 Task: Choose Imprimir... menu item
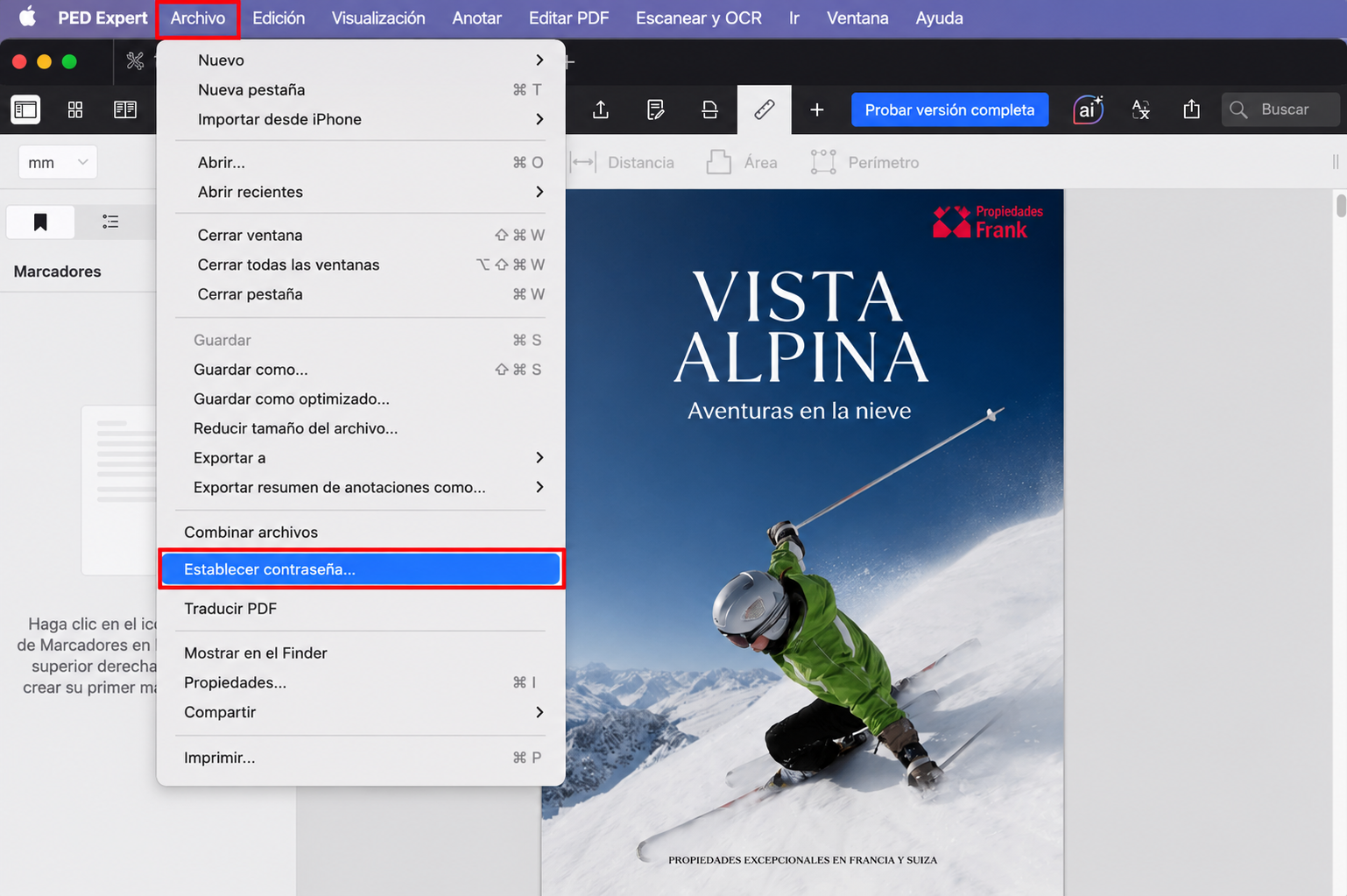click(x=360, y=758)
